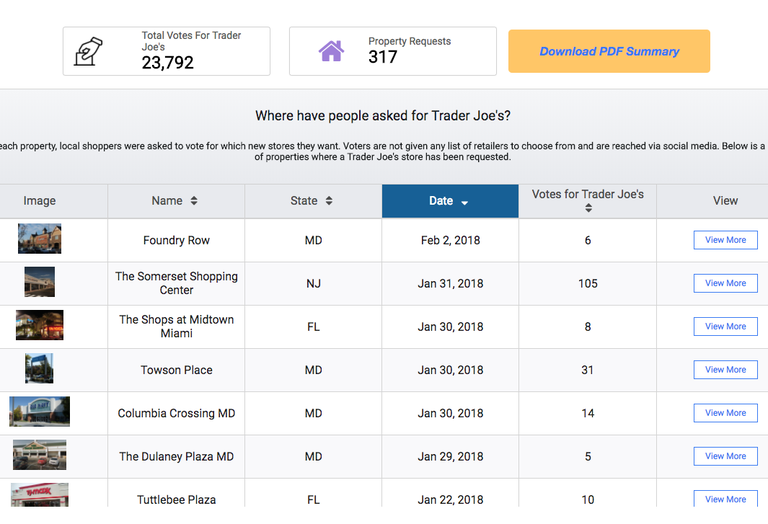
Task: Open the Columbia Crossing MD thumbnail
Action: point(40,411)
